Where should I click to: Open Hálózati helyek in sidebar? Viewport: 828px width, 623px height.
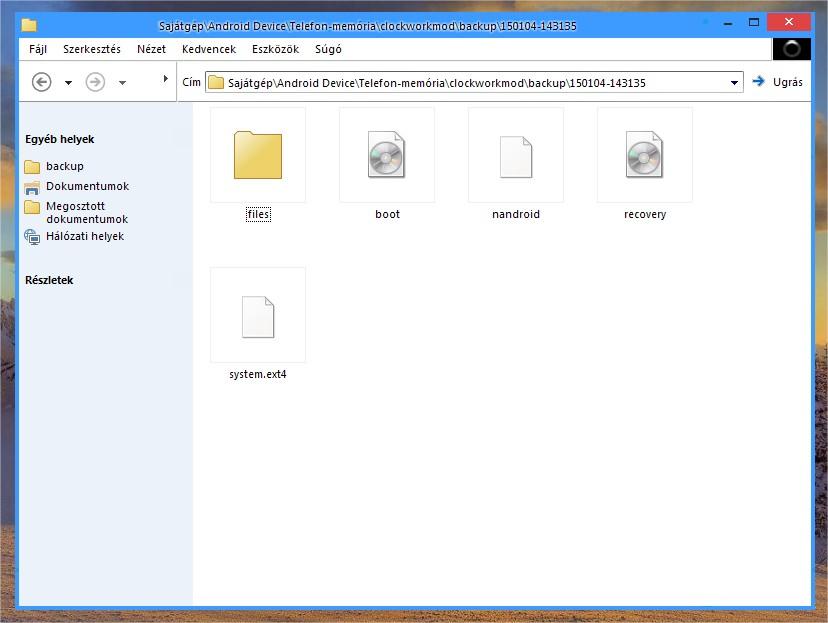(85, 236)
